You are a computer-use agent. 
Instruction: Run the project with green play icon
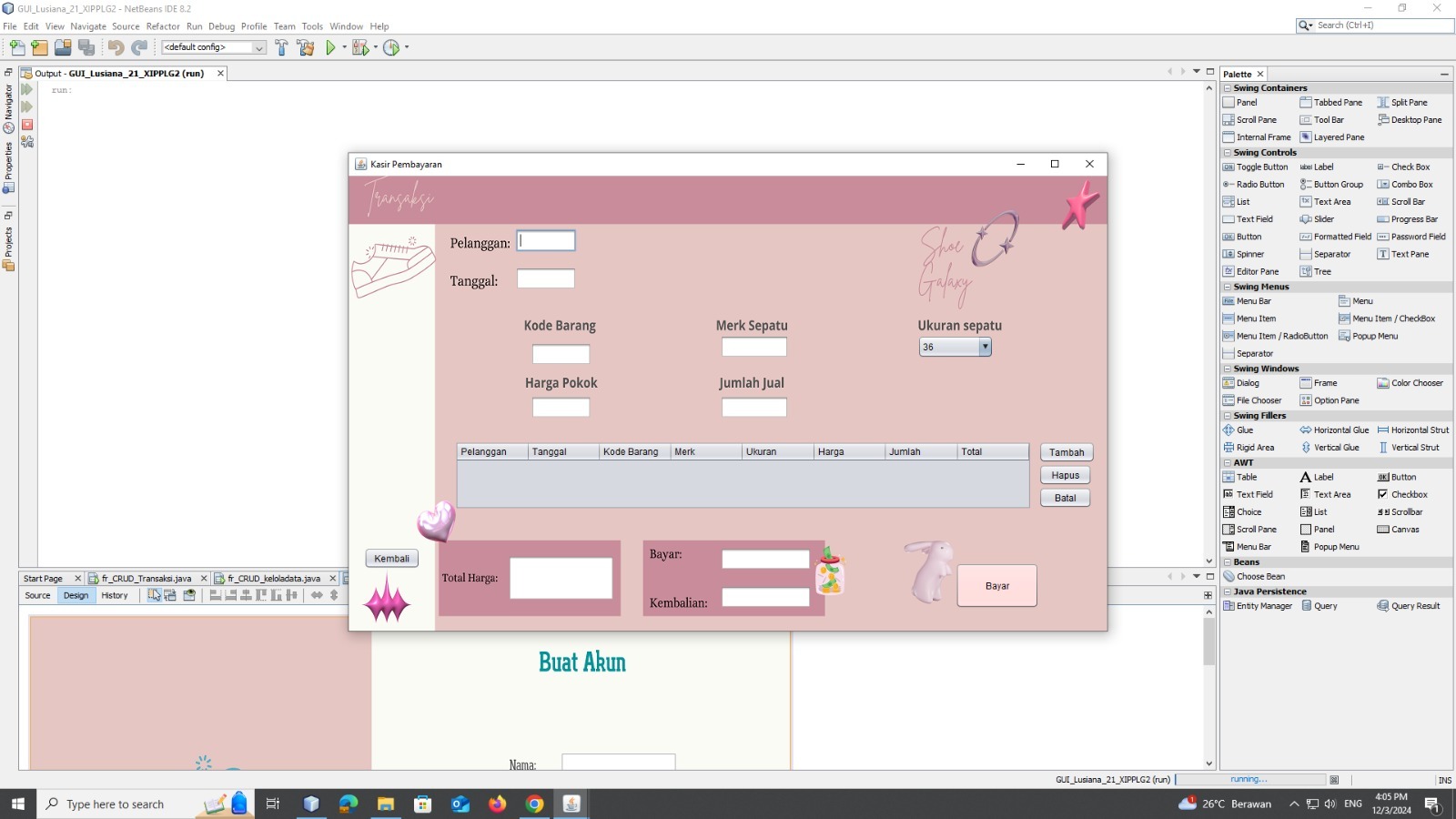click(330, 47)
